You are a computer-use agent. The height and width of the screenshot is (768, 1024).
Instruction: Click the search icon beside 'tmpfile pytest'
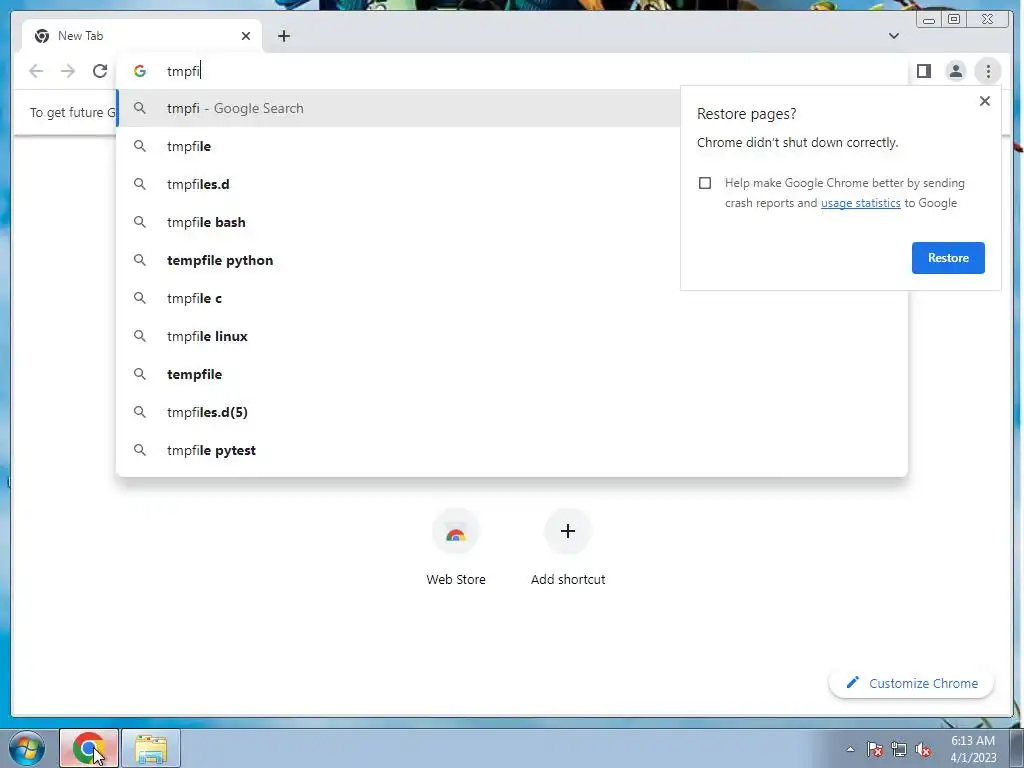(x=140, y=450)
